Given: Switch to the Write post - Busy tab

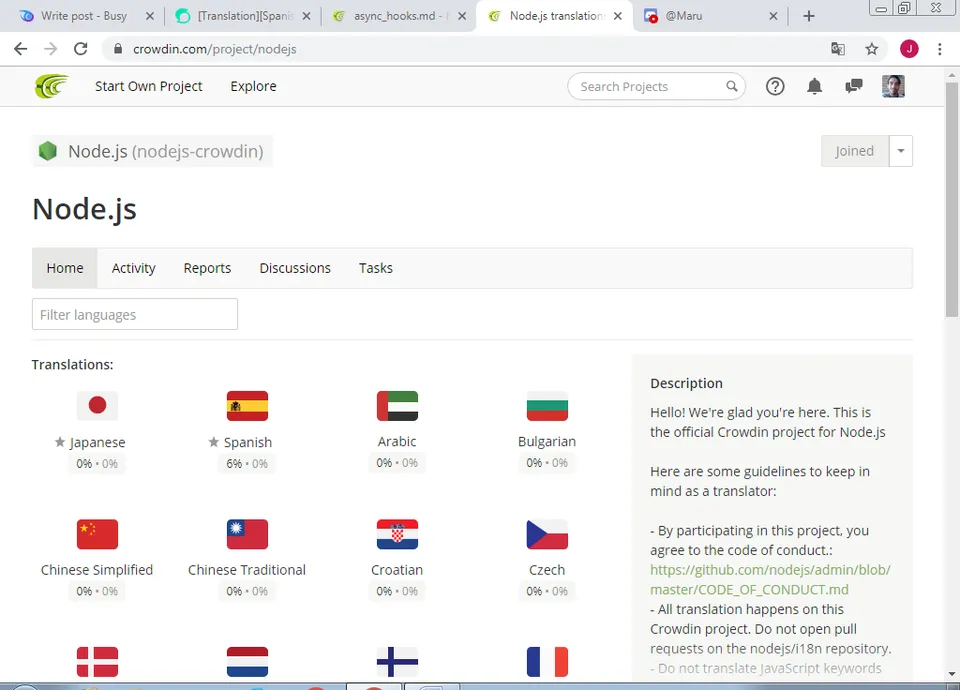Looking at the screenshot, I should pos(84,16).
